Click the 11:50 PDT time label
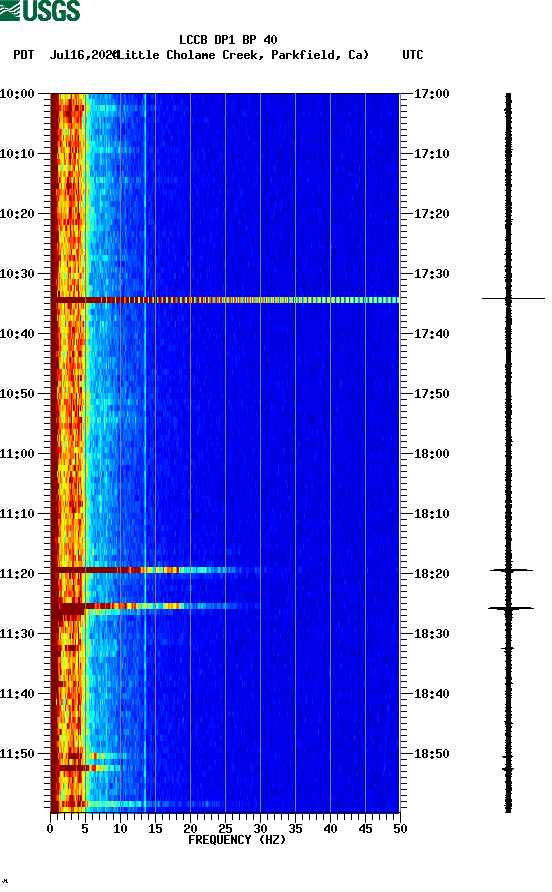The height and width of the screenshot is (892, 552). click(17, 754)
